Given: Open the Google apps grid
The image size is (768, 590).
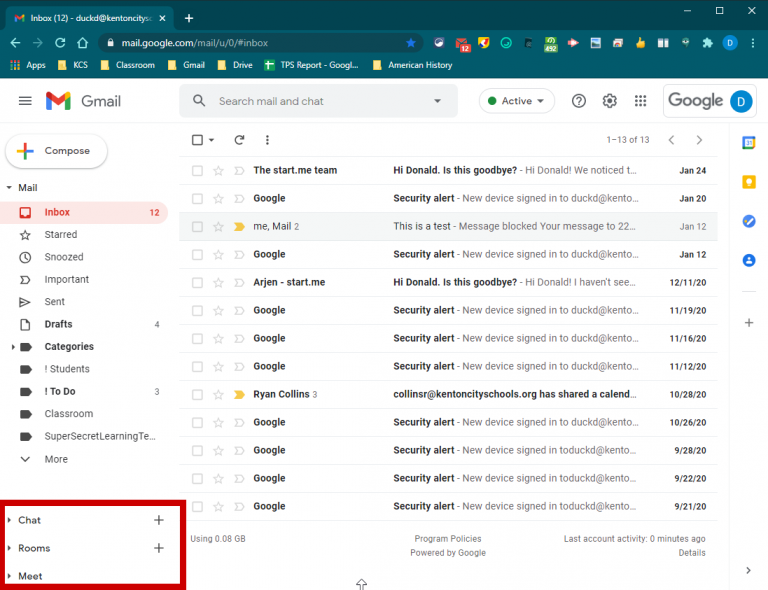Looking at the screenshot, I should pyautogui.click(x=640, y=101).
